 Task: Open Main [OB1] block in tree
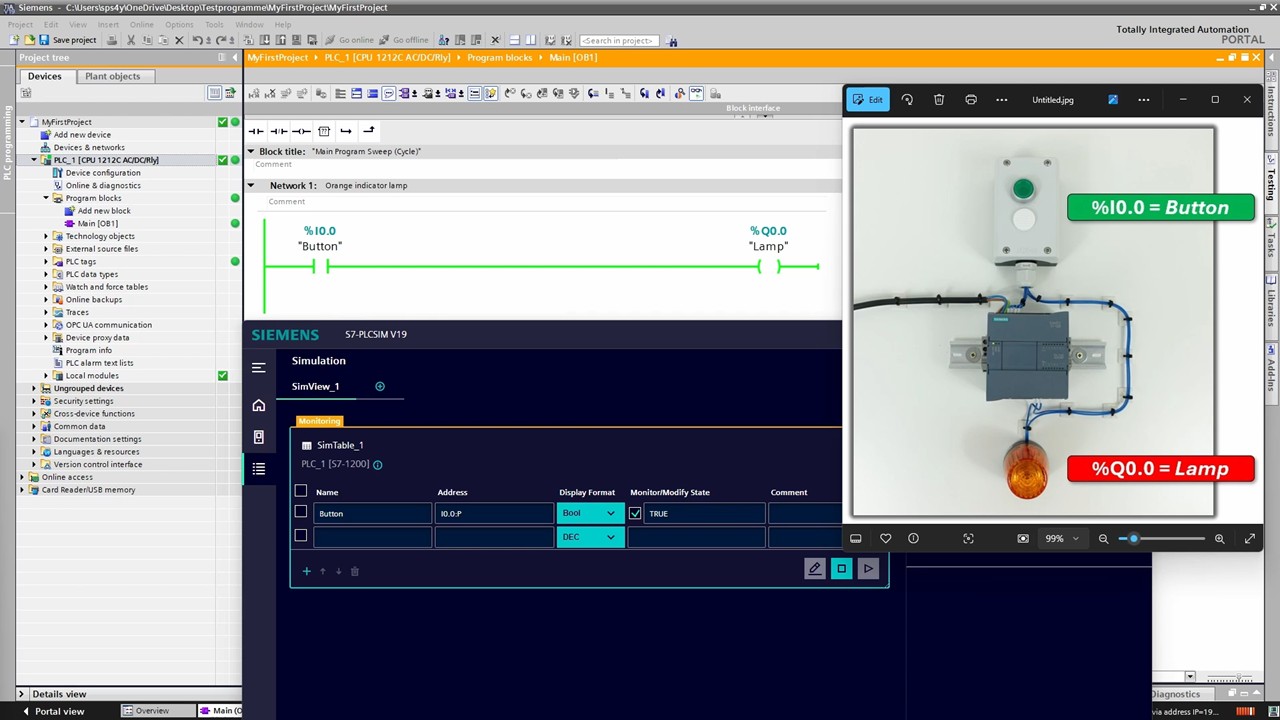(x=97, y=223)
